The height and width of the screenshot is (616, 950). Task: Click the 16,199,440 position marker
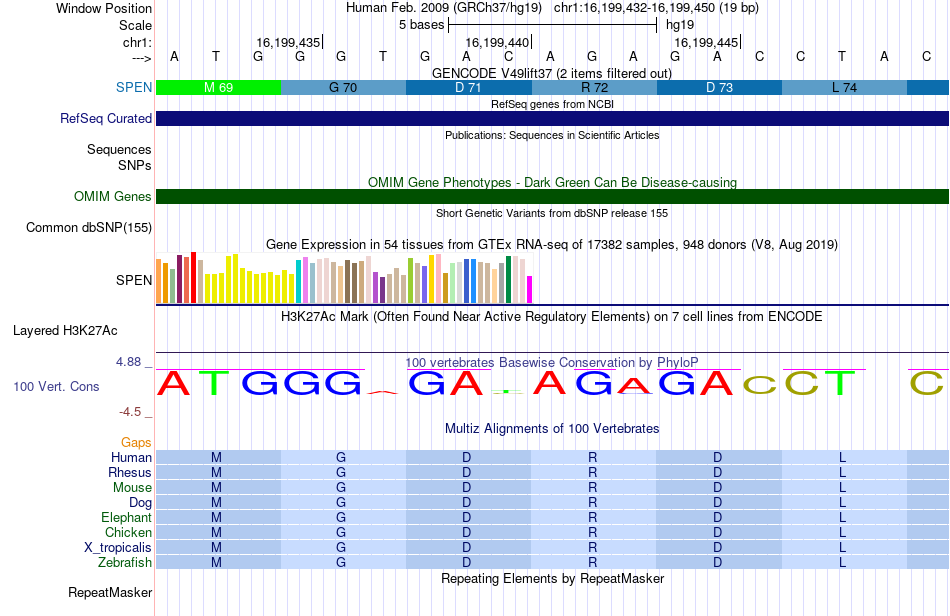tap(497, 42)
